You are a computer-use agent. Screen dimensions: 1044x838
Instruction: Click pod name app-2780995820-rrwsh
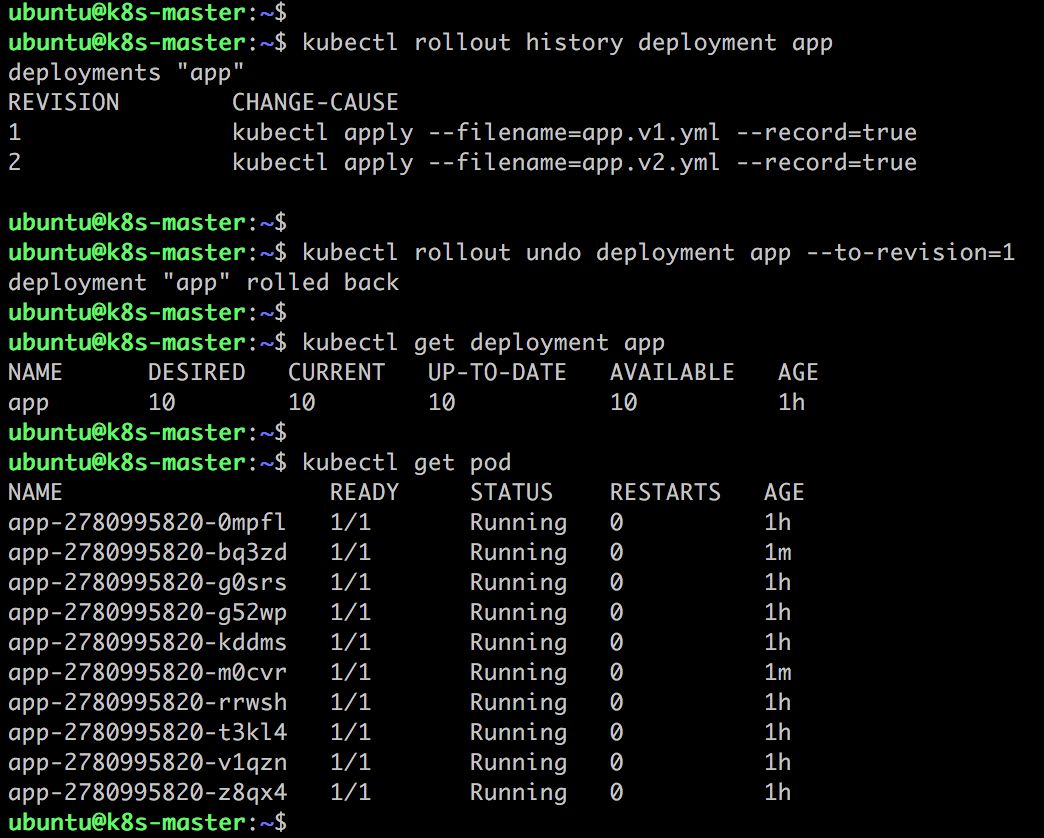(147, 702)
